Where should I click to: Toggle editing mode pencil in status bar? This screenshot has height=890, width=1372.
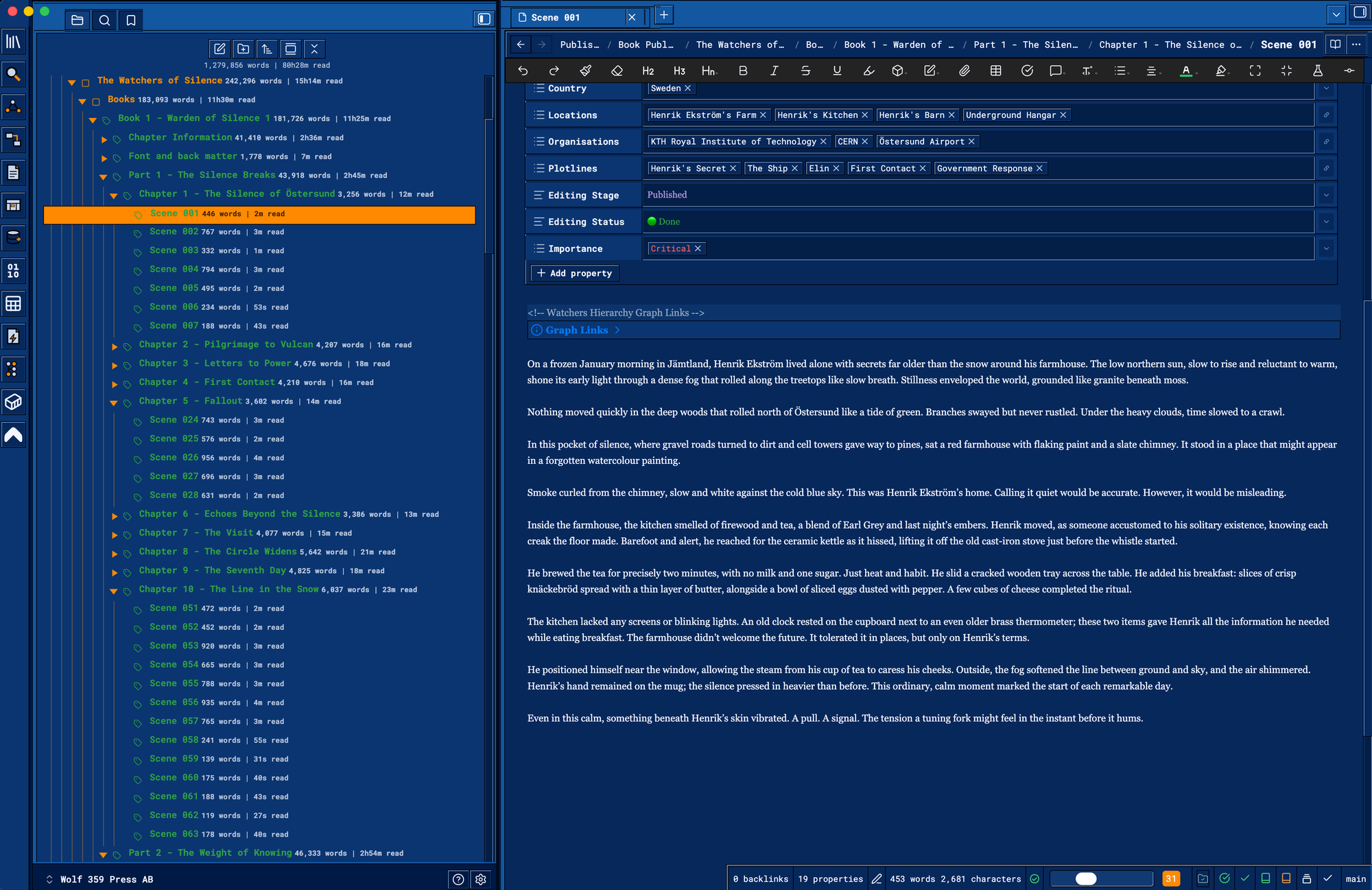877,879
